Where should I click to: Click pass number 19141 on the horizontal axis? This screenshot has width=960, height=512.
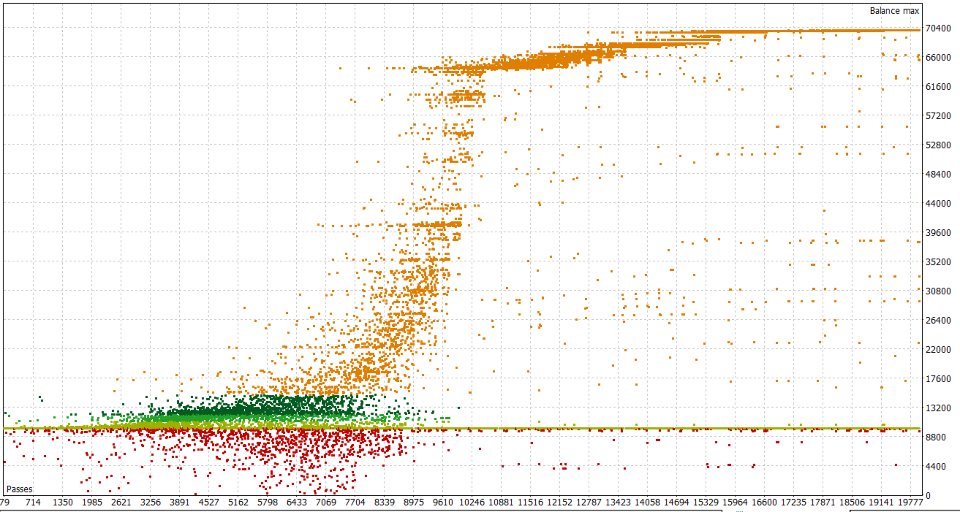(882, 502)
